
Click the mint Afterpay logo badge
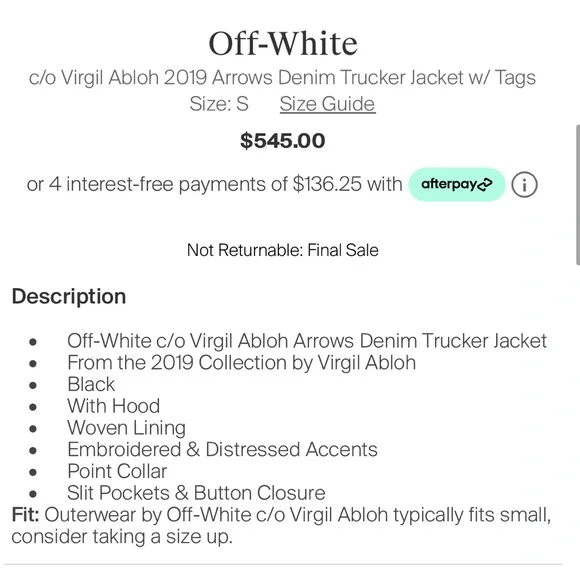coord(457,184)
